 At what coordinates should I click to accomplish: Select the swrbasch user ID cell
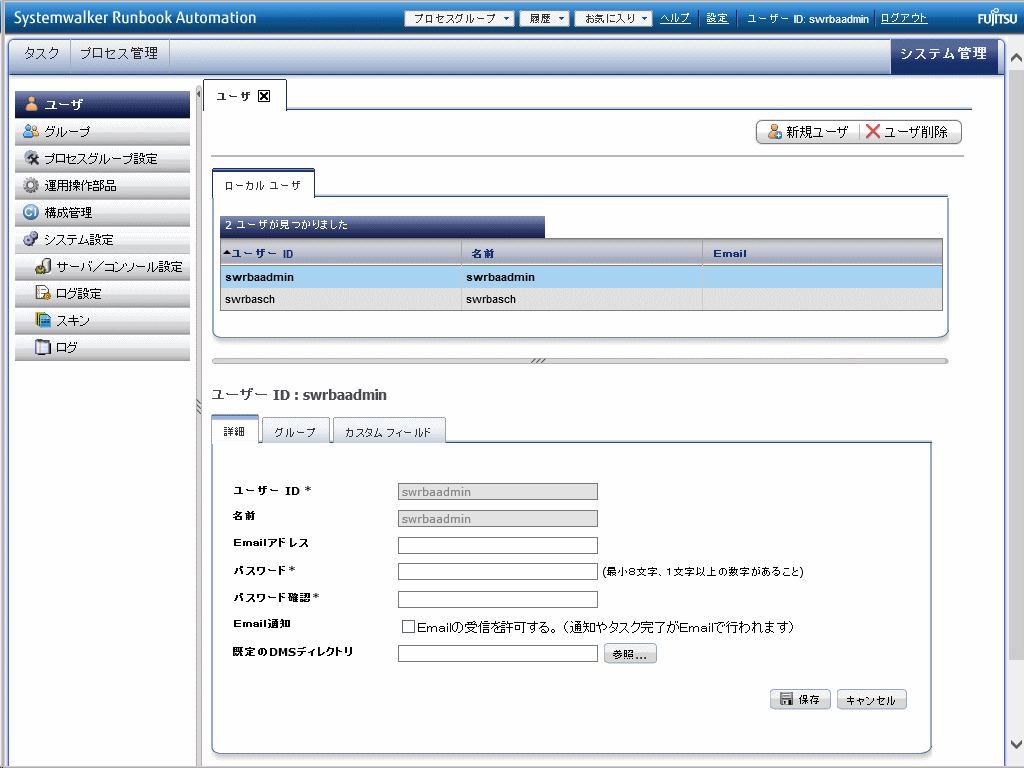(341, 299)
